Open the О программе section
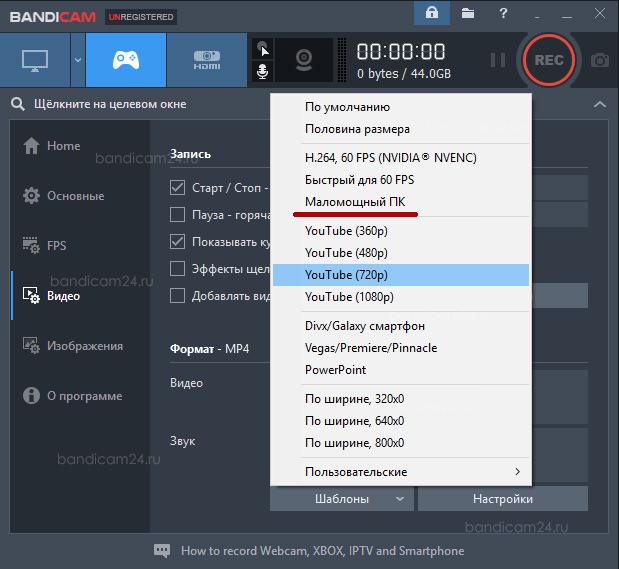619x569 pixels. pos(73,396)
